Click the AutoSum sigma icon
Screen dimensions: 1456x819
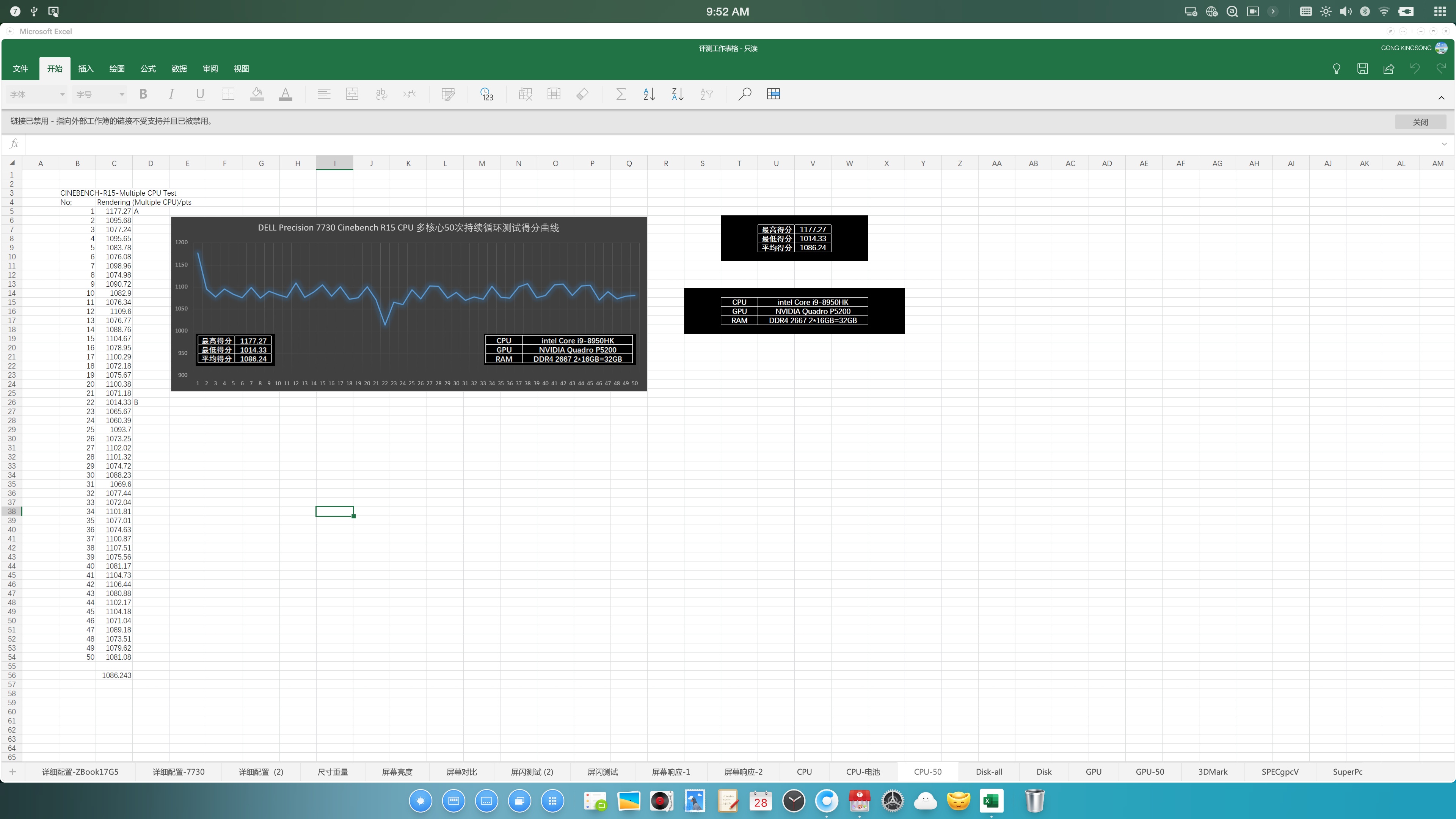click(620, 94)
